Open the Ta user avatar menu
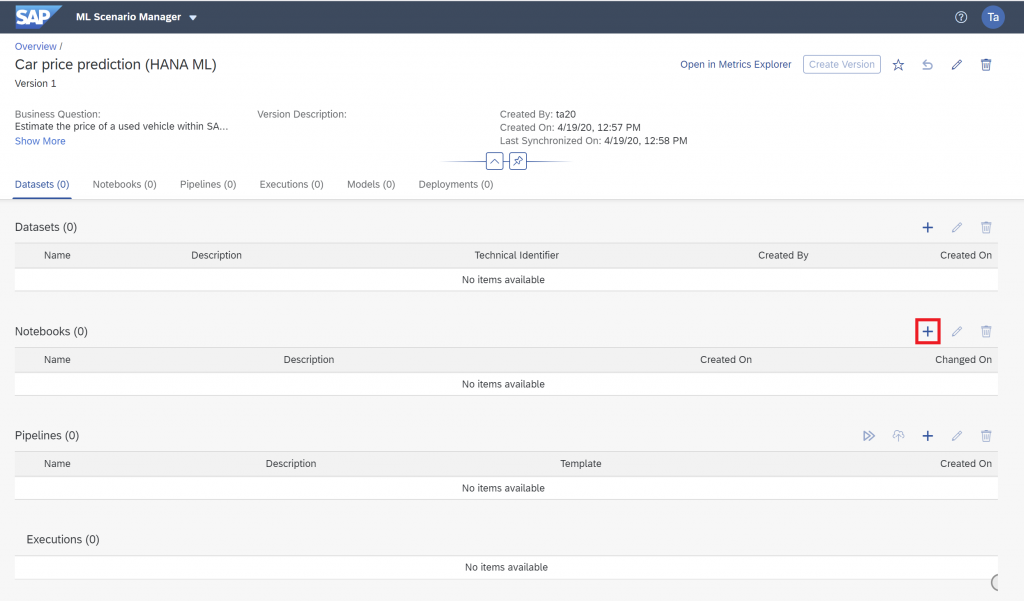 click(993, 17)
